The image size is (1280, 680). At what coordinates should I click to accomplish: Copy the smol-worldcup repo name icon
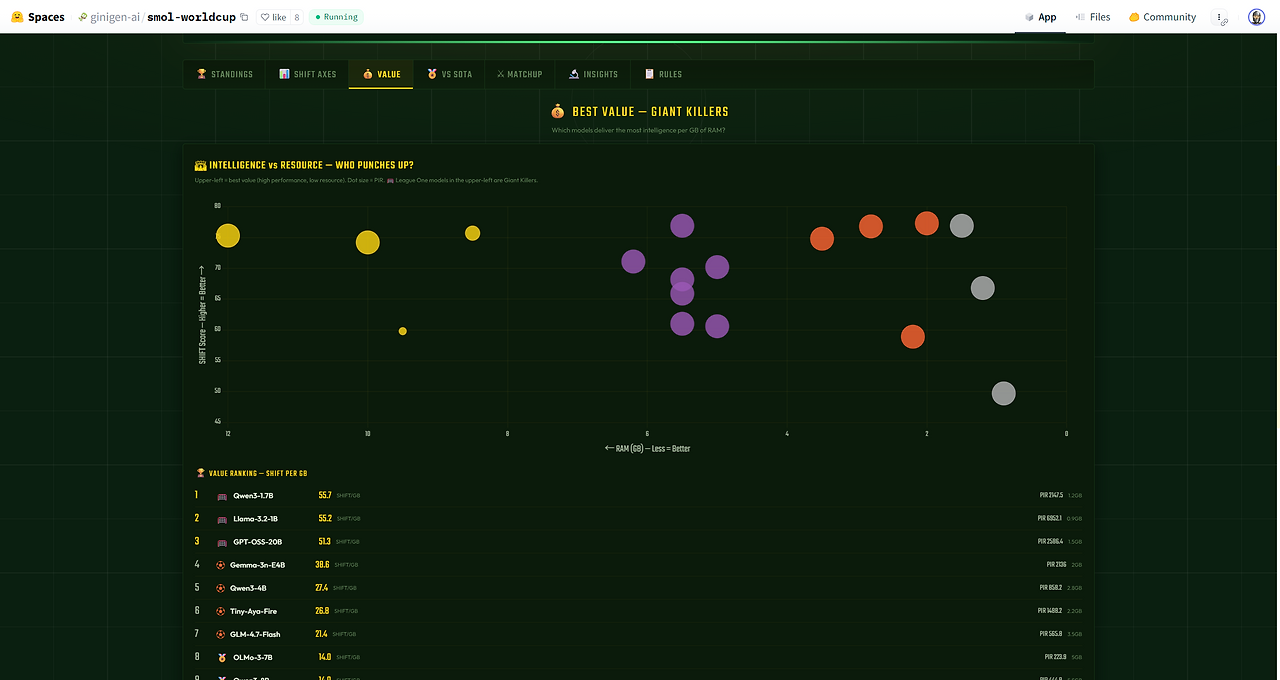click(245, 17)
